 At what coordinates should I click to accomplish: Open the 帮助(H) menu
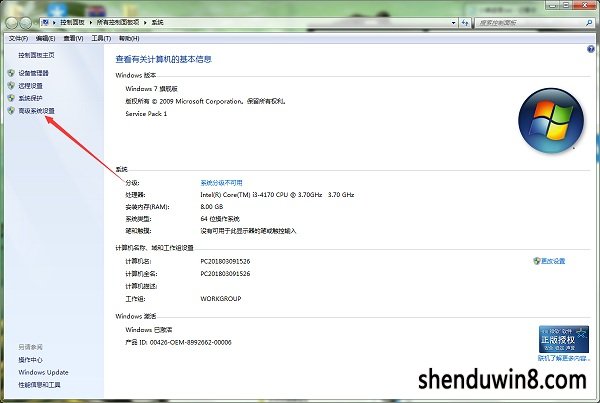pyautogui.click(x=129, y=38)
